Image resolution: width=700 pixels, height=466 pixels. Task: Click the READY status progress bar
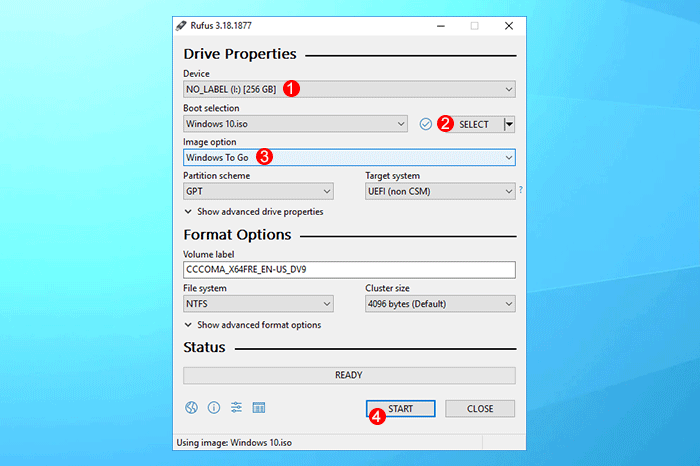click(x=349, y=375)
